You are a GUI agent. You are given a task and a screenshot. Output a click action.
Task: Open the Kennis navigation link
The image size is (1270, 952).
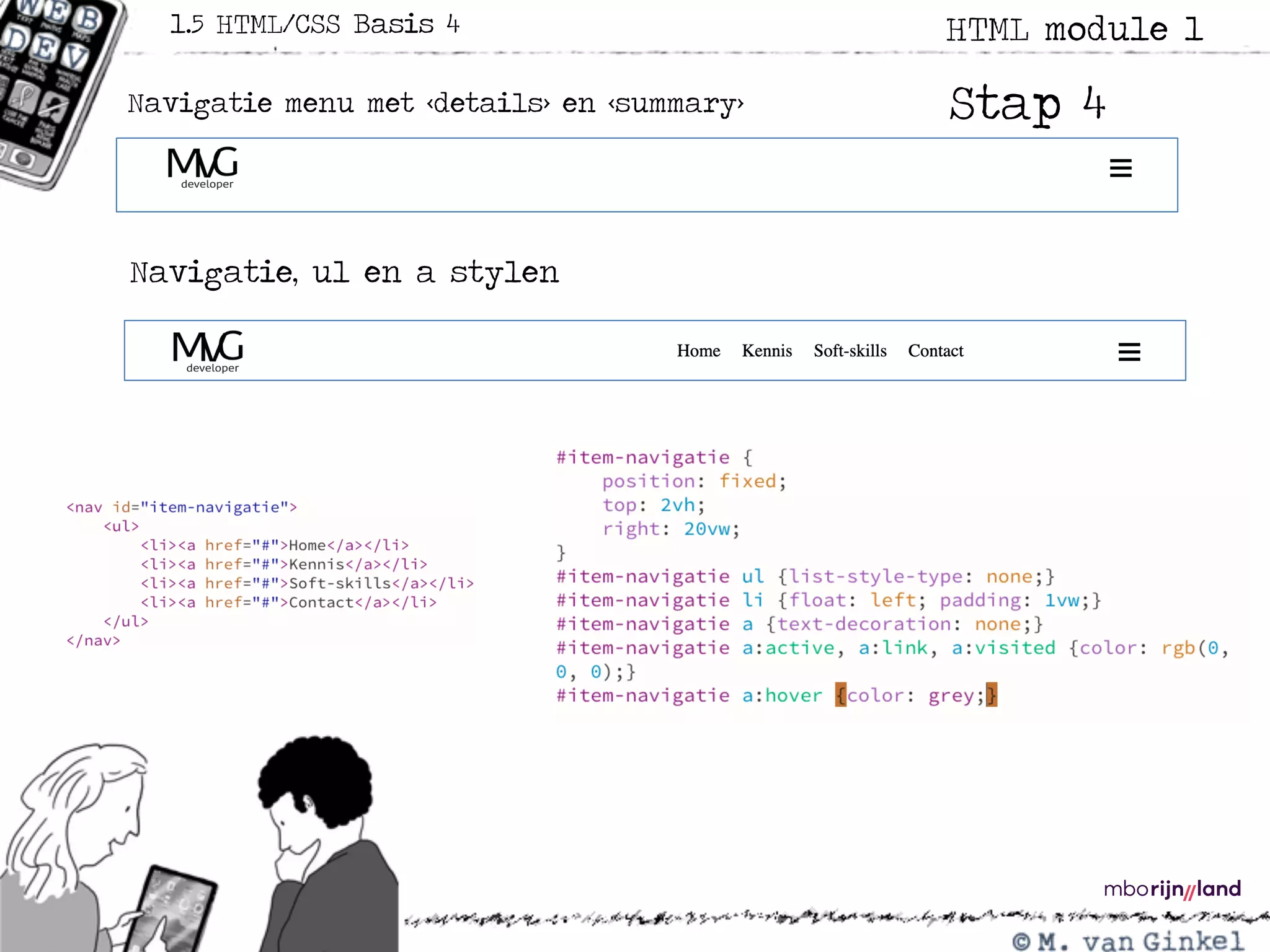(x=767, y=351)
